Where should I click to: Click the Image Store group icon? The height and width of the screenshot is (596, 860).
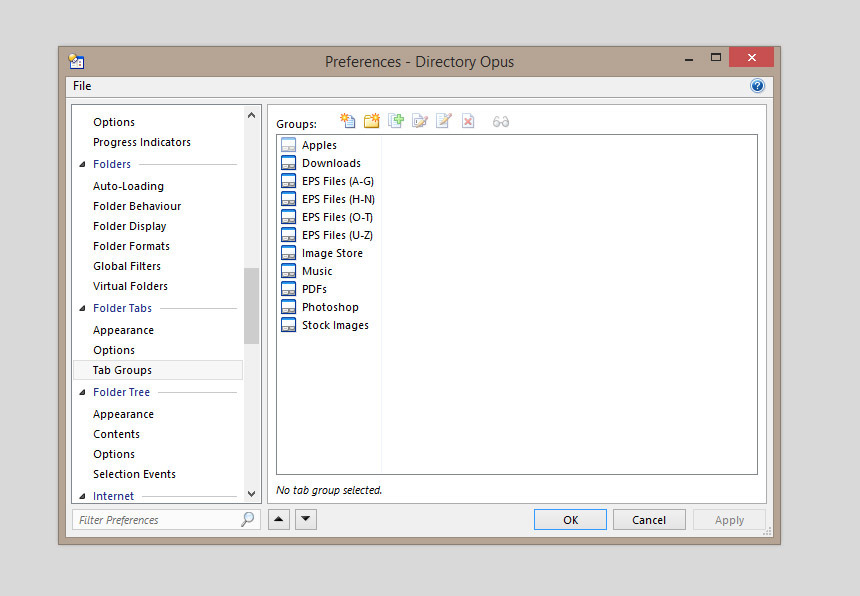288,253
